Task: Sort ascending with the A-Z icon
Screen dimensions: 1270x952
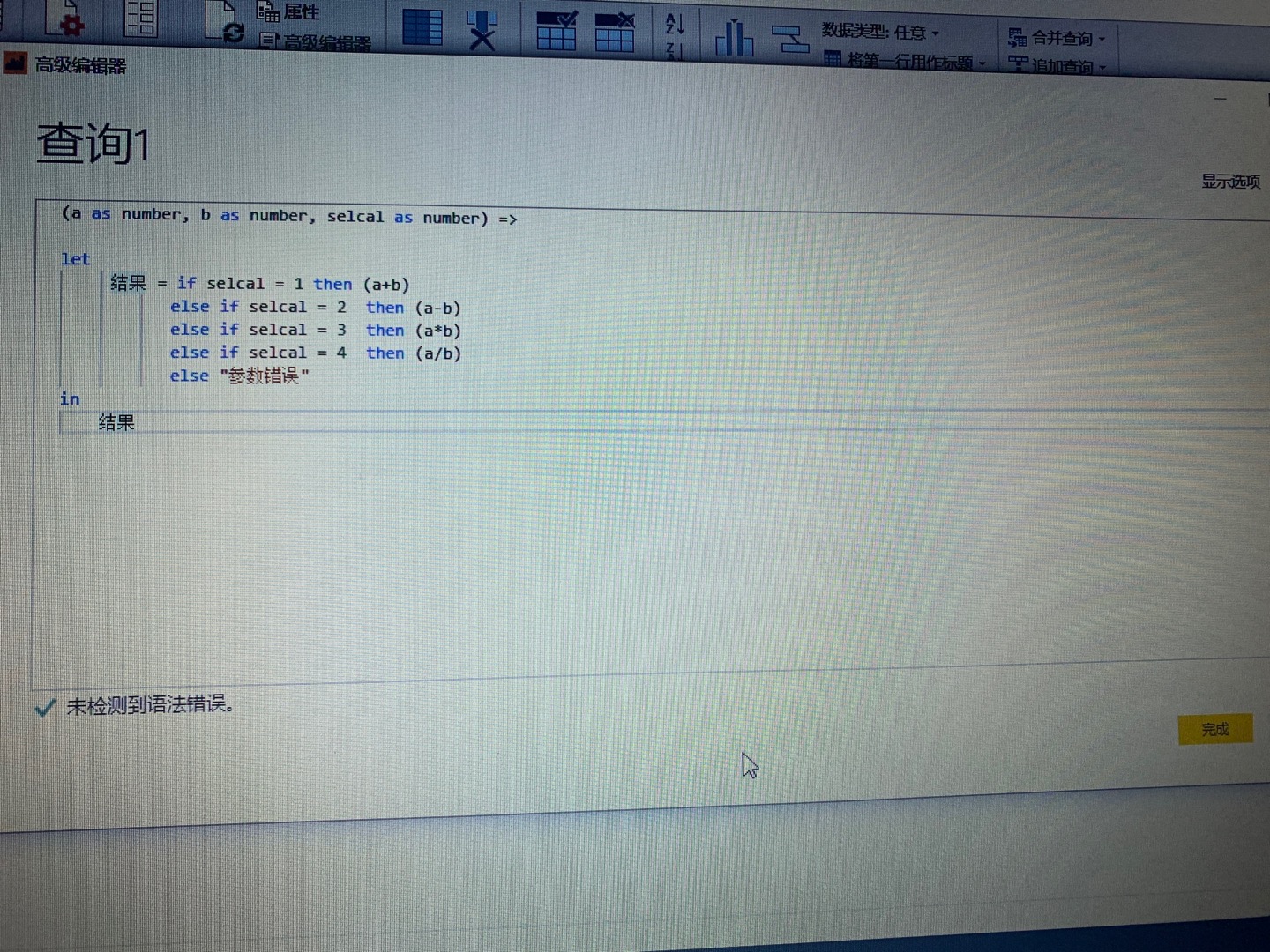Action: pyautogui.click(x=675, y=24)
